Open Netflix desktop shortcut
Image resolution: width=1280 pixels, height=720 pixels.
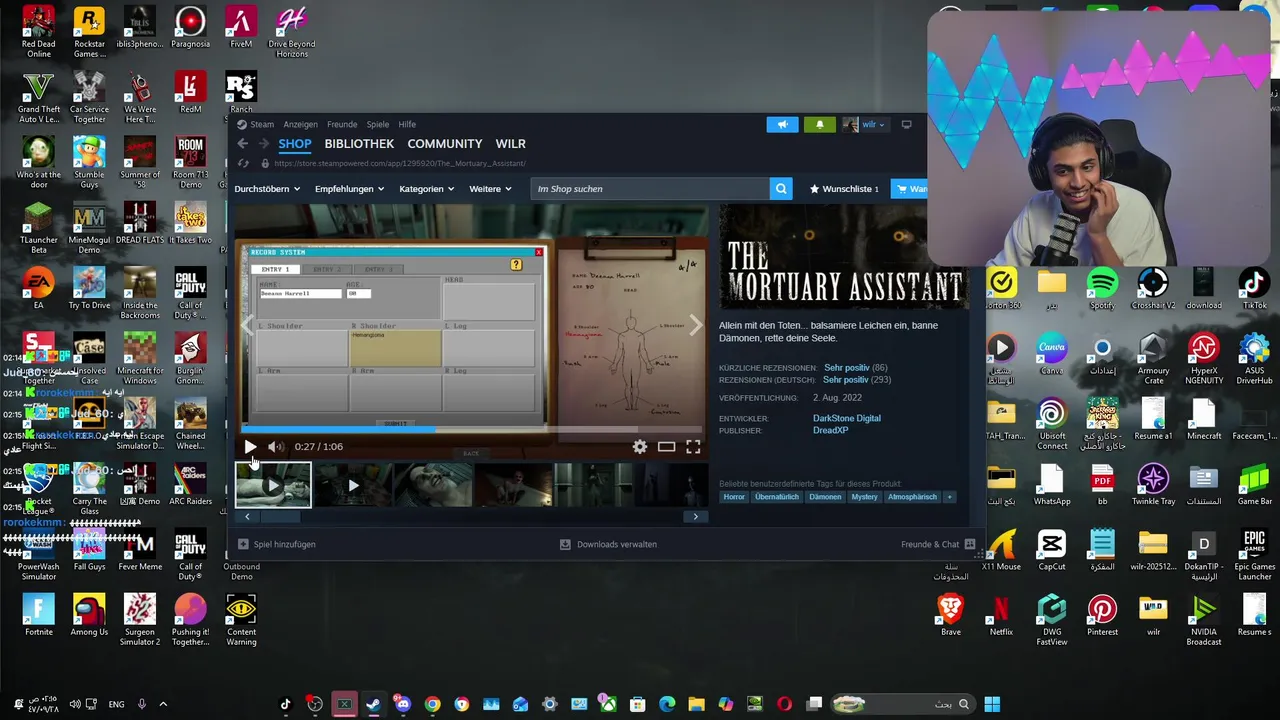tap(1001, 615)
